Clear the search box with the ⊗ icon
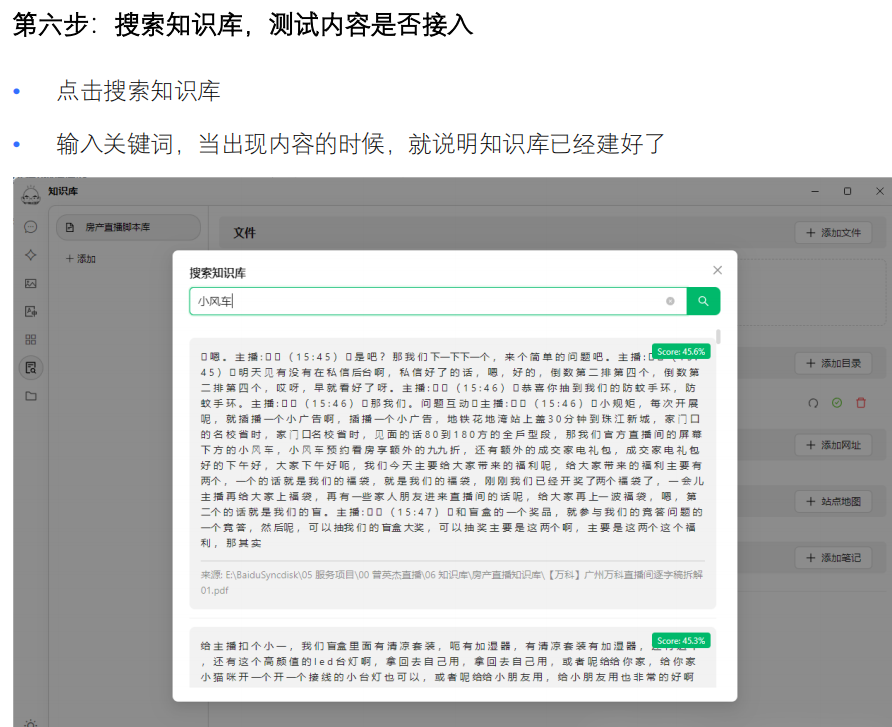The image size is (892, 727). [x=672, y=301]
